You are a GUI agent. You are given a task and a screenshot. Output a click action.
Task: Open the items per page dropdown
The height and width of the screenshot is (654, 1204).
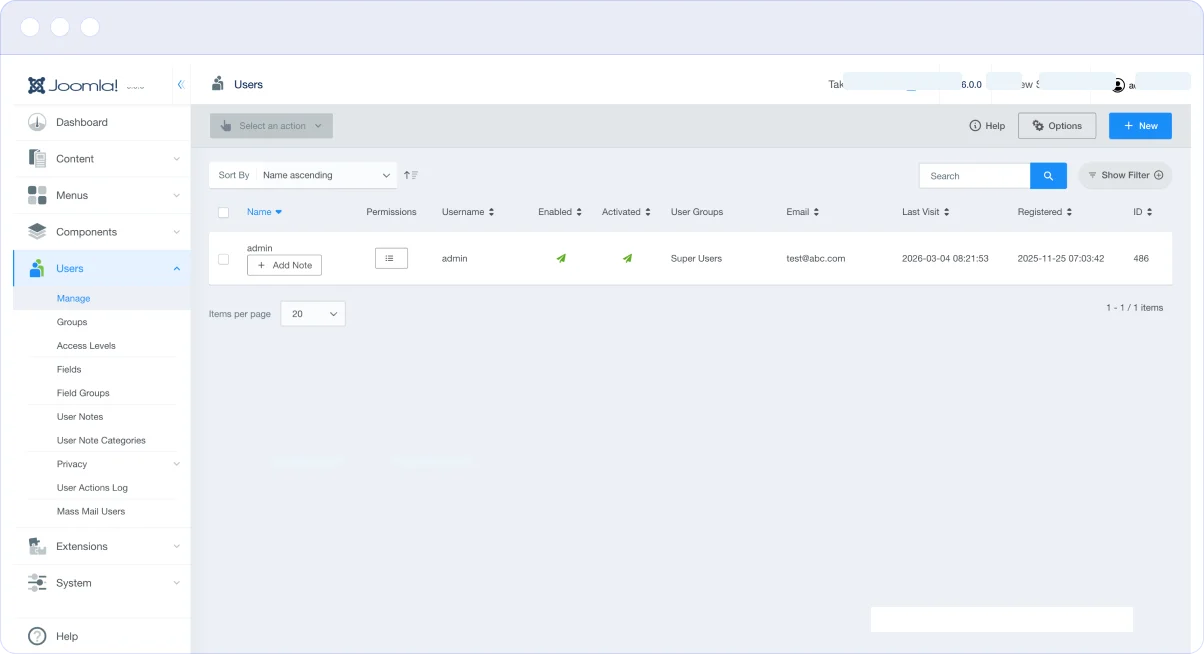point(313,314)
